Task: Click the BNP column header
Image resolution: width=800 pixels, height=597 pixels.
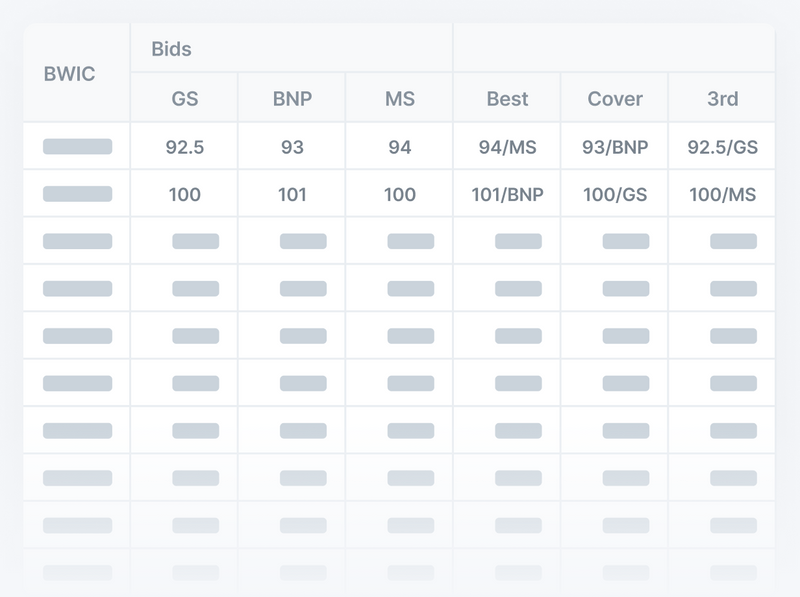Action: 291,97
